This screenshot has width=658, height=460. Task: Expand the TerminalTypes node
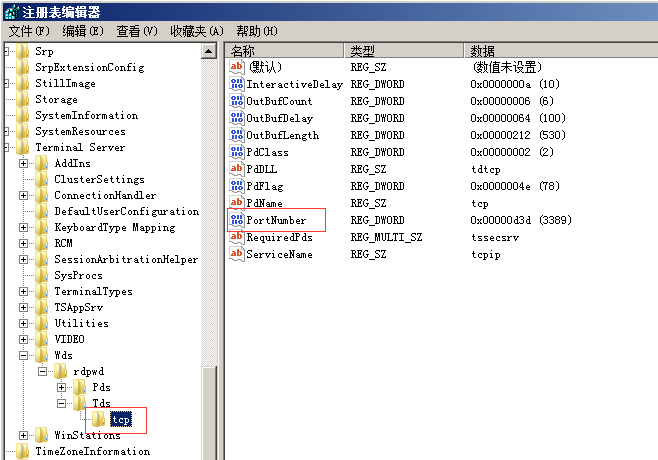tap(24, 291)
